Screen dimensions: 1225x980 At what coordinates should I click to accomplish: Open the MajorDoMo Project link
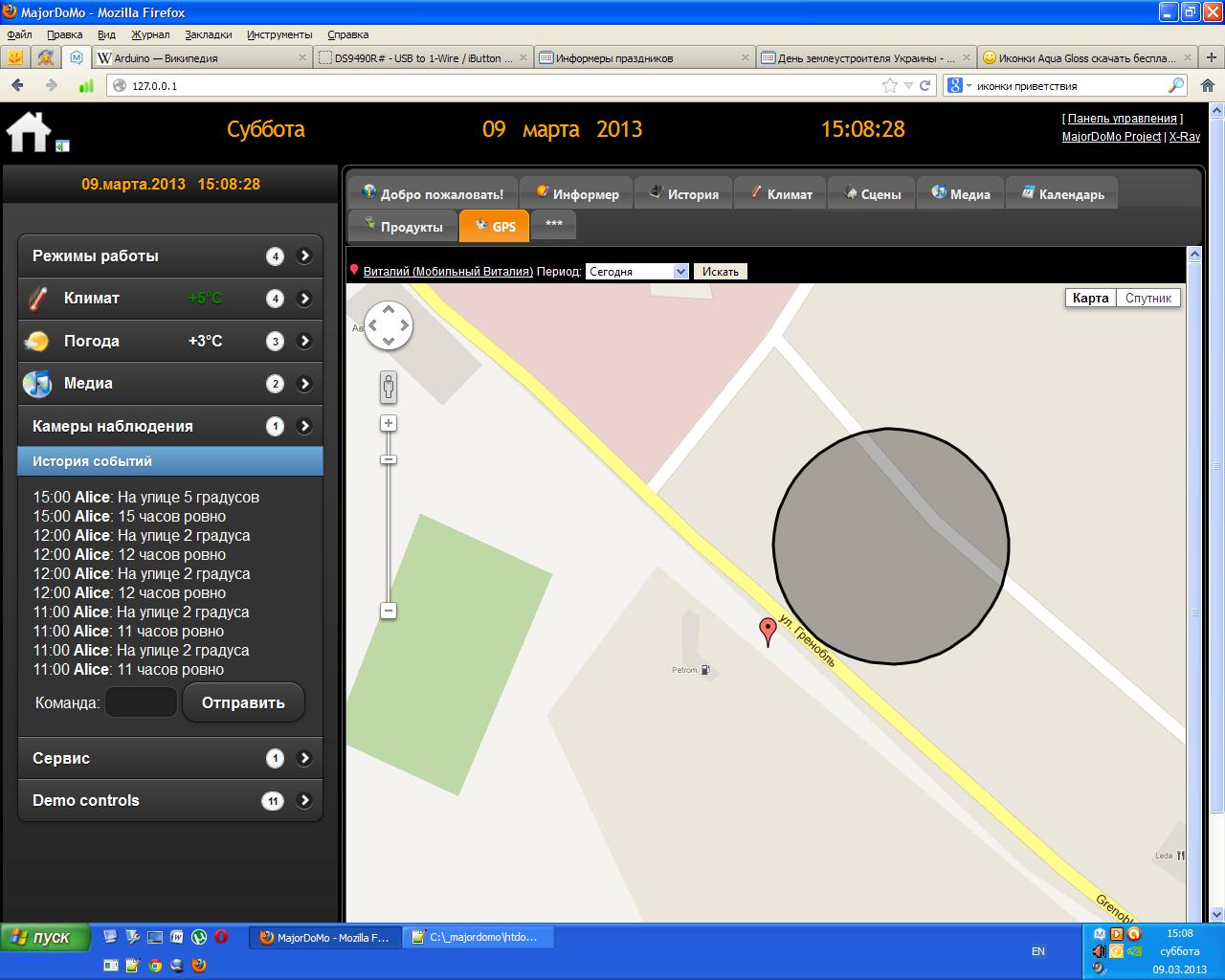pyautogui.click(x=1111, y=137)
